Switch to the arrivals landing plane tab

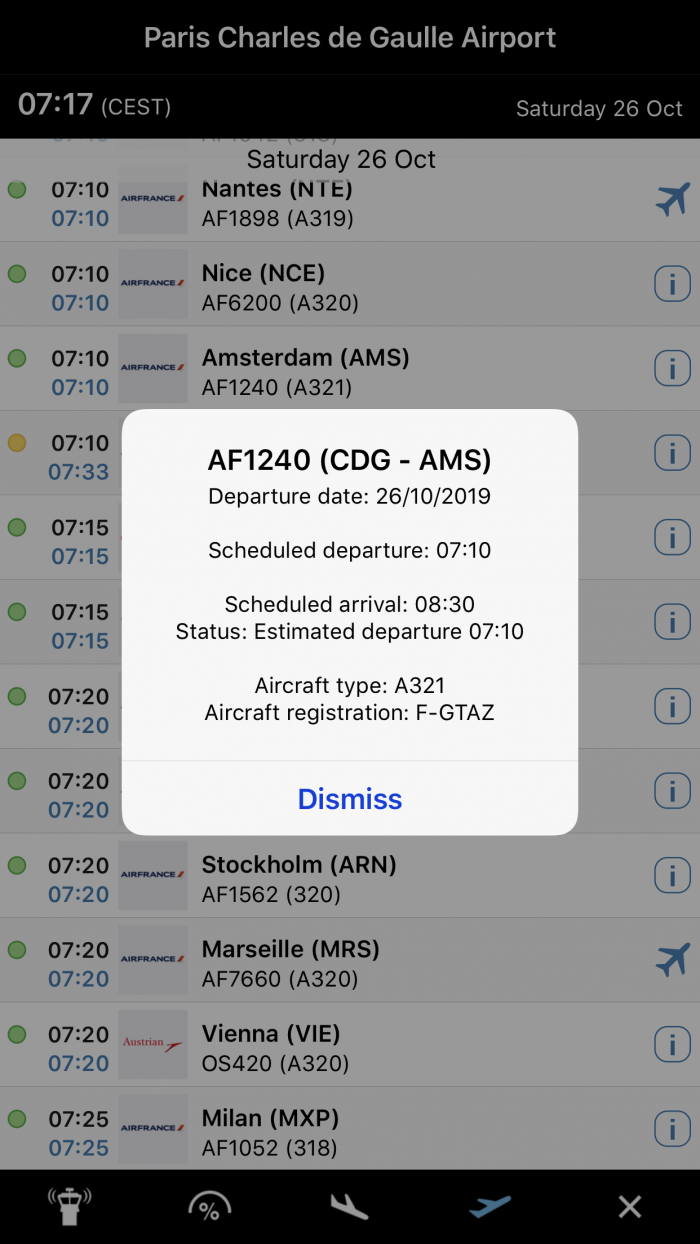pyautogui.click(x=350, y=1207)
